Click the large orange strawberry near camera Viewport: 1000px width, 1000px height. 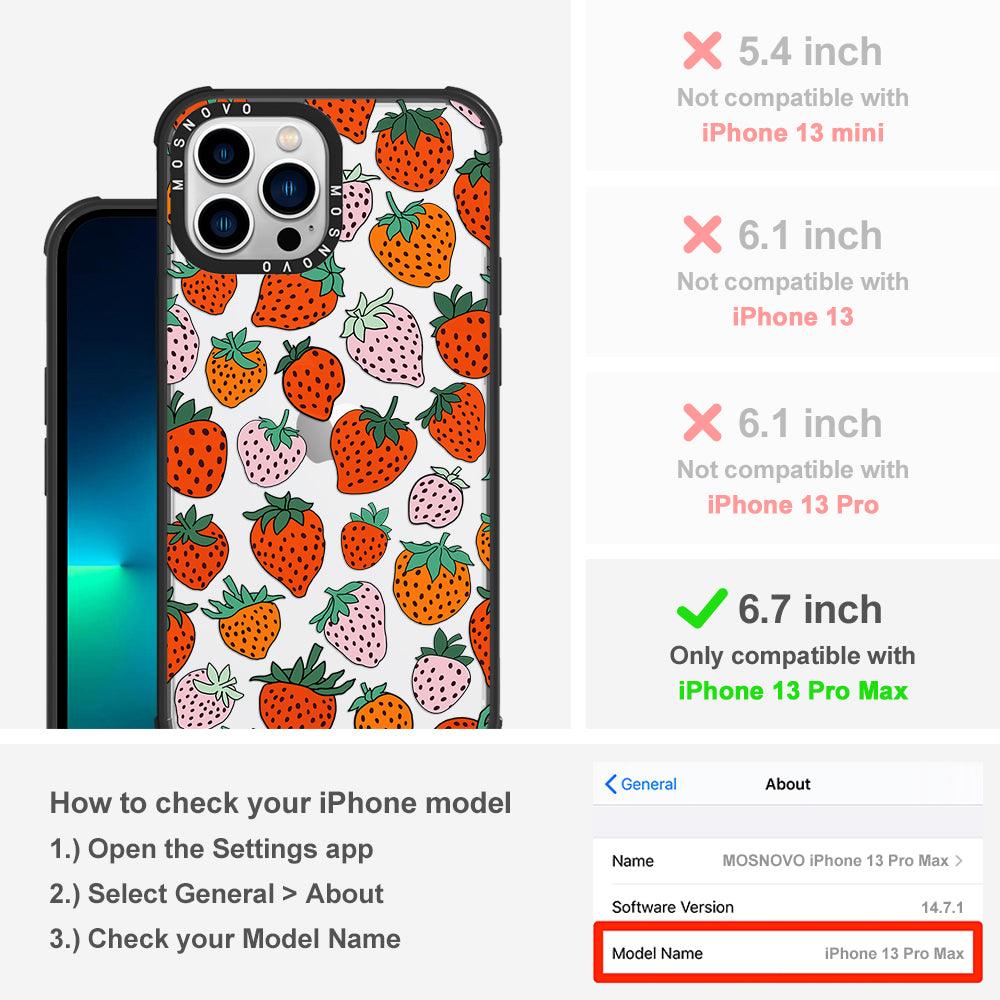coord(413,241)
